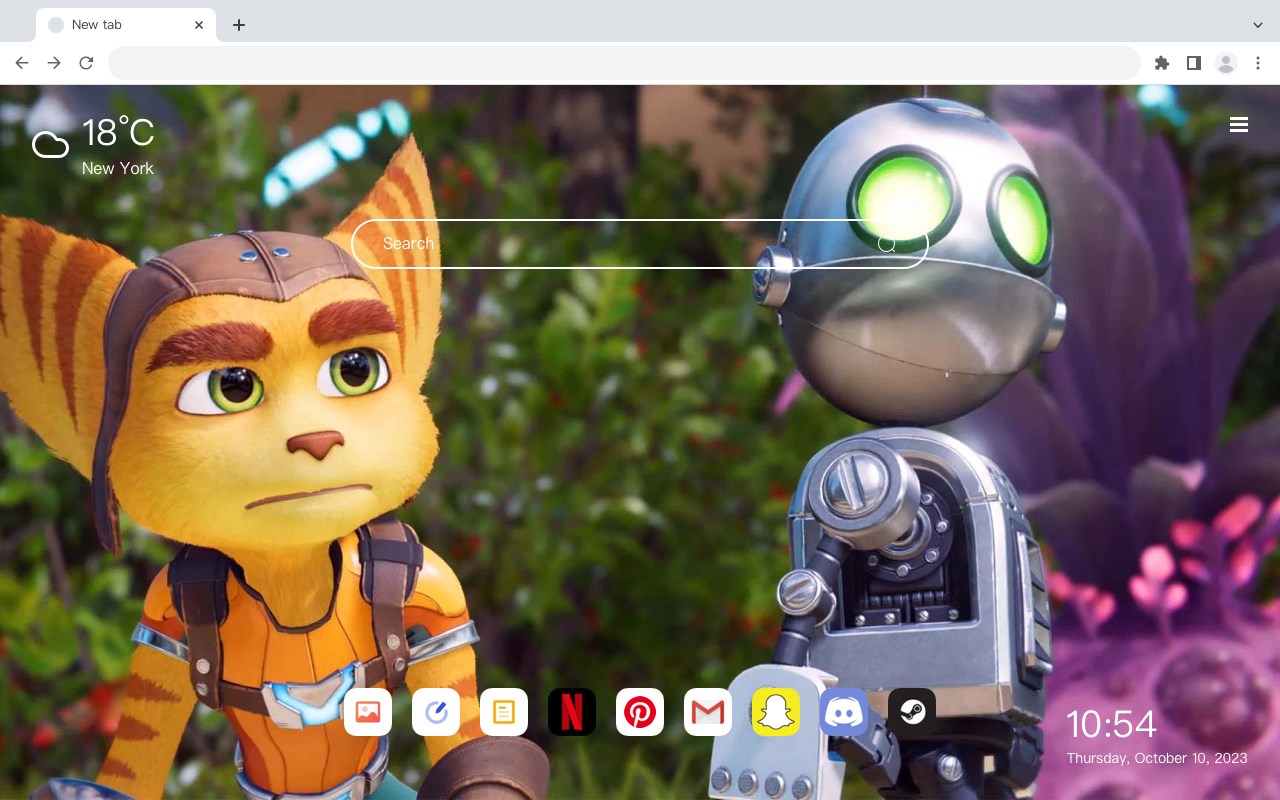Open the Extensions puzzle icon
Viewport: 1280px width, 800px height.
(x=1161, y=63)
